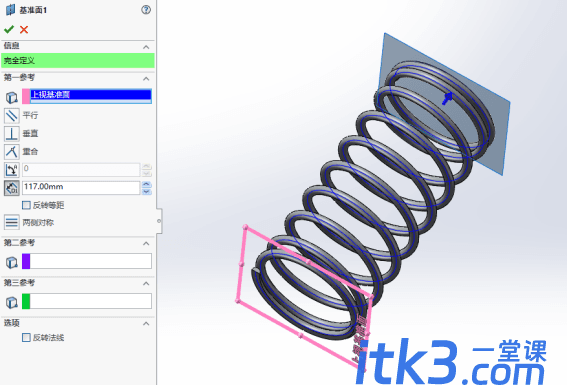Click the second reference selection box

(91, 261)
